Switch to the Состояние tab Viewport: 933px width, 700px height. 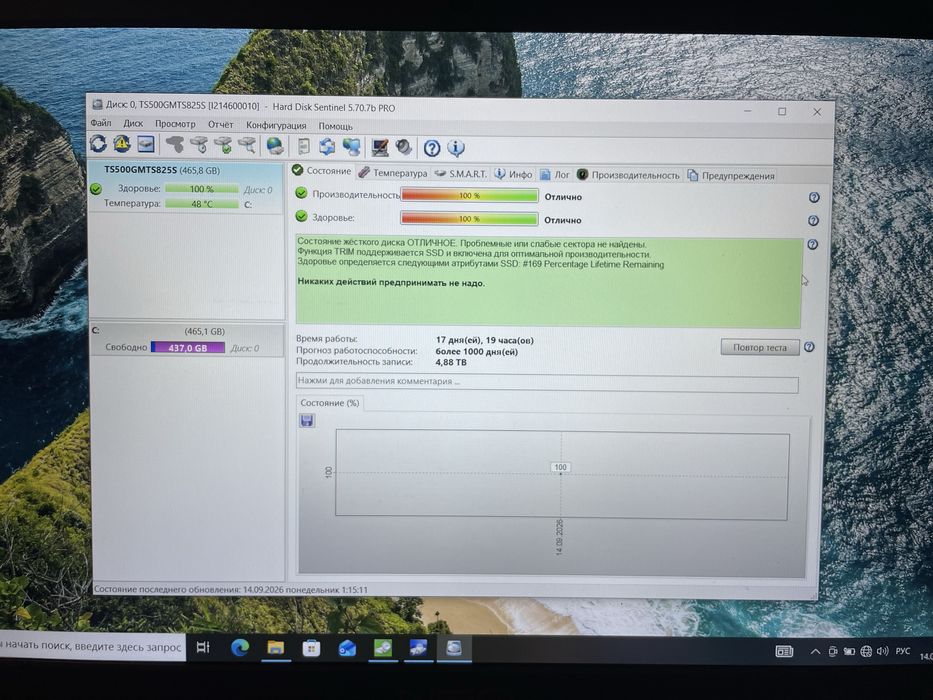coord(322,171)
